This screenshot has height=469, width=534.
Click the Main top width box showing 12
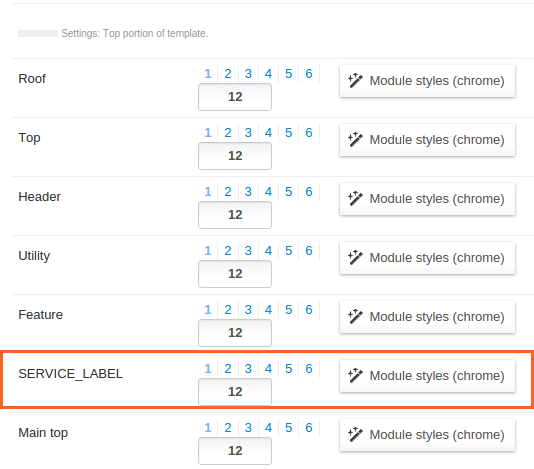(x=235, y=451)
